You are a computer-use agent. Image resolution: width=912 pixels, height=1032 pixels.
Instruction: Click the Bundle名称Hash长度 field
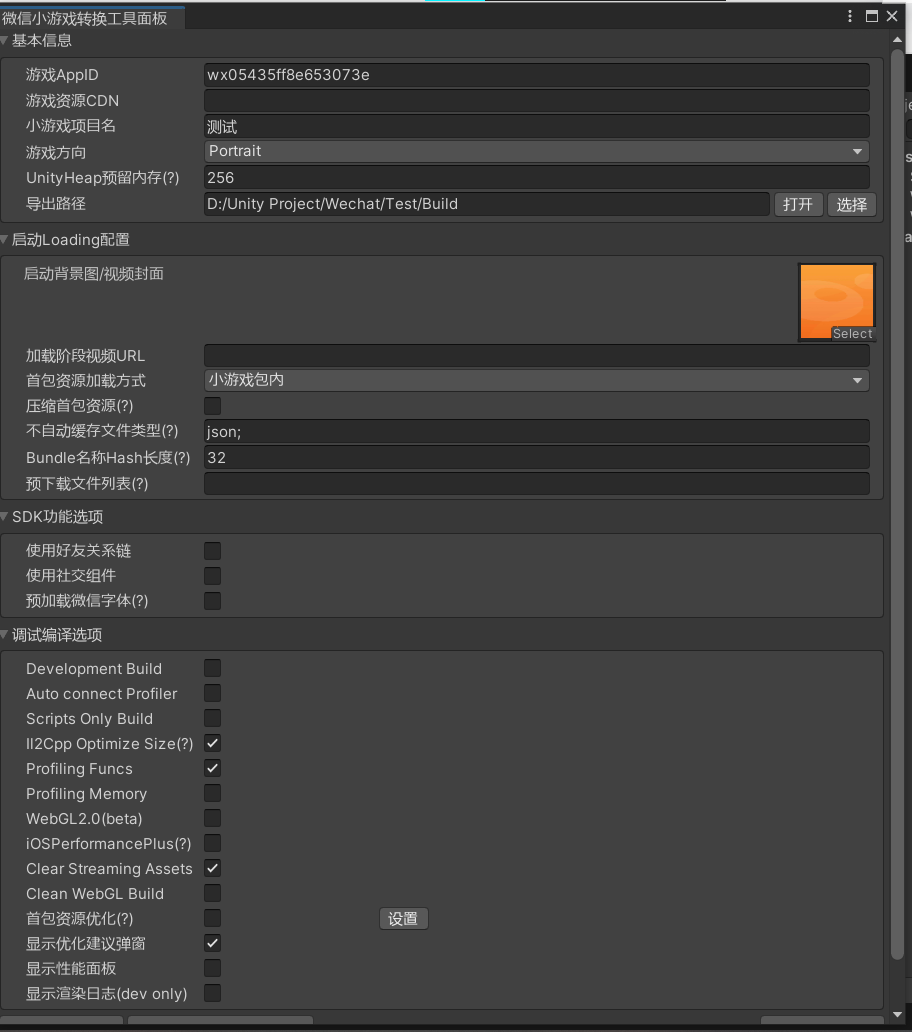point(536,457)
